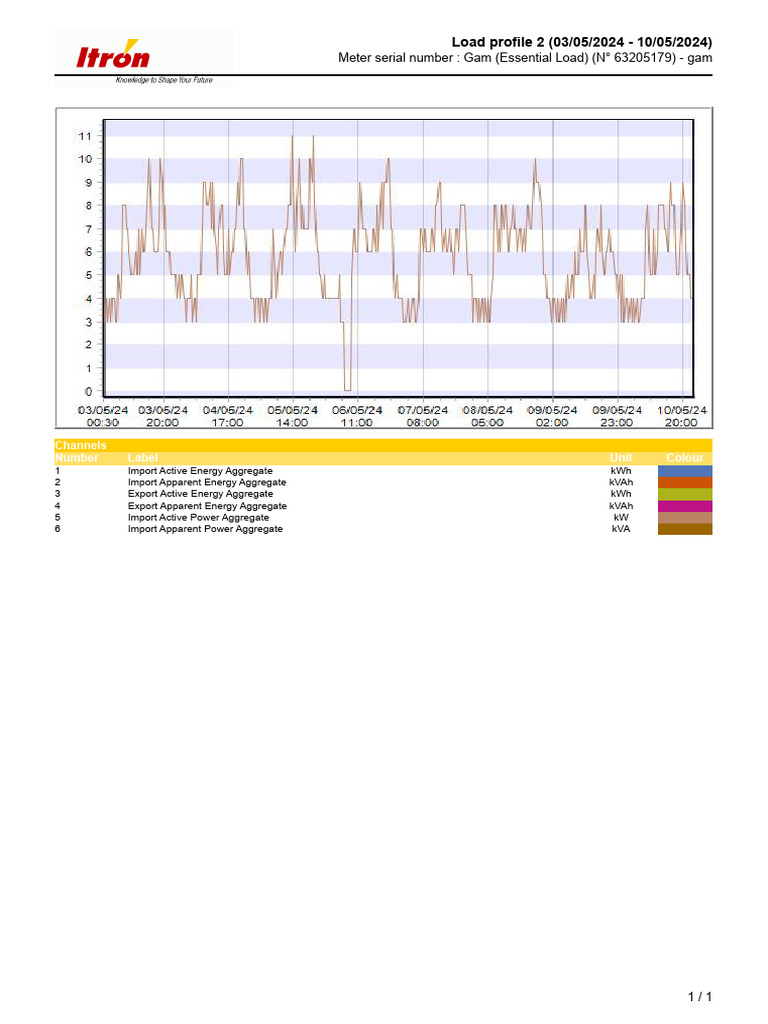Click 'Import Active Power Aggregate' label
This screenshot has width=768, height=1024.
click(x=198, y=518)
